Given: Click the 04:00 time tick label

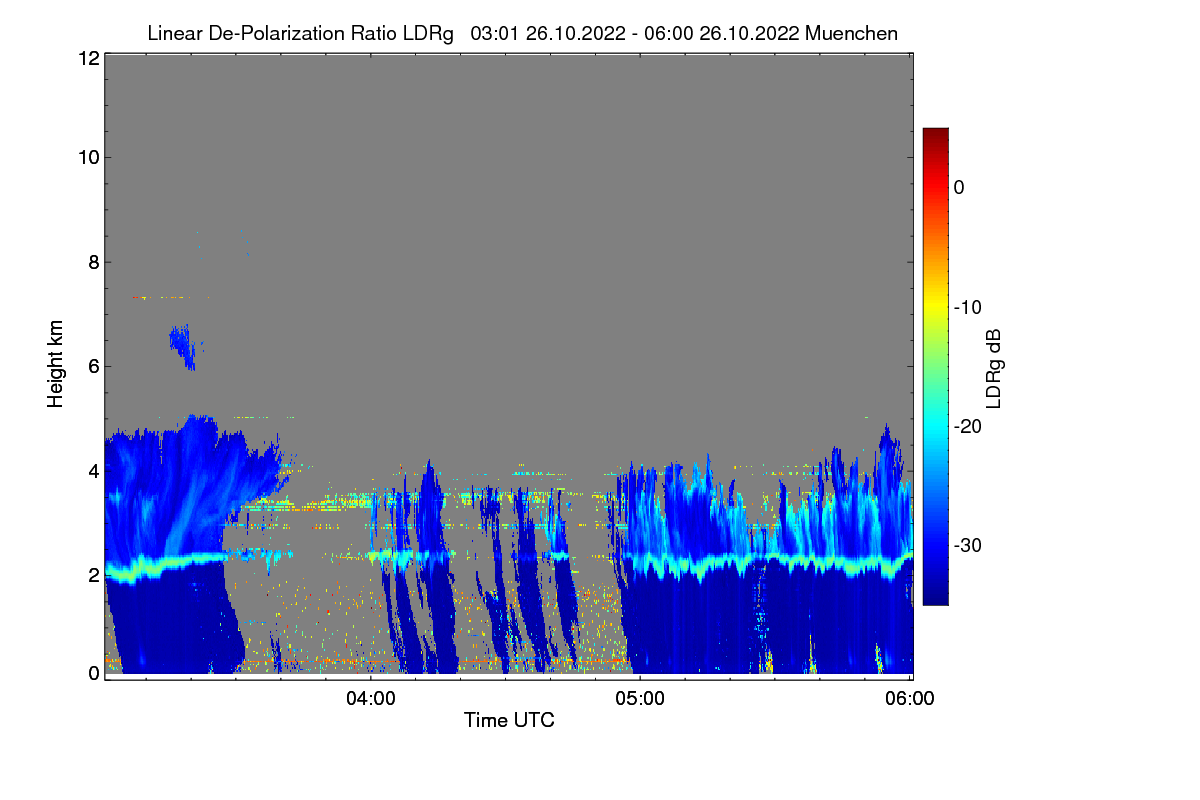Looking at the screenshot, I should (x=371, y=699).
